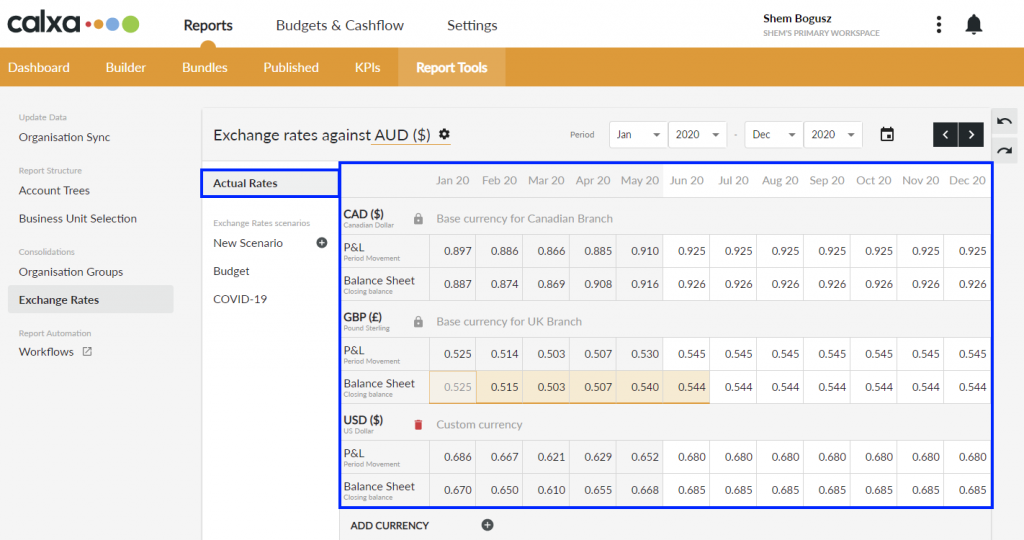Edit USD P&L Mar 20 cell 0.621

point(547,457)
